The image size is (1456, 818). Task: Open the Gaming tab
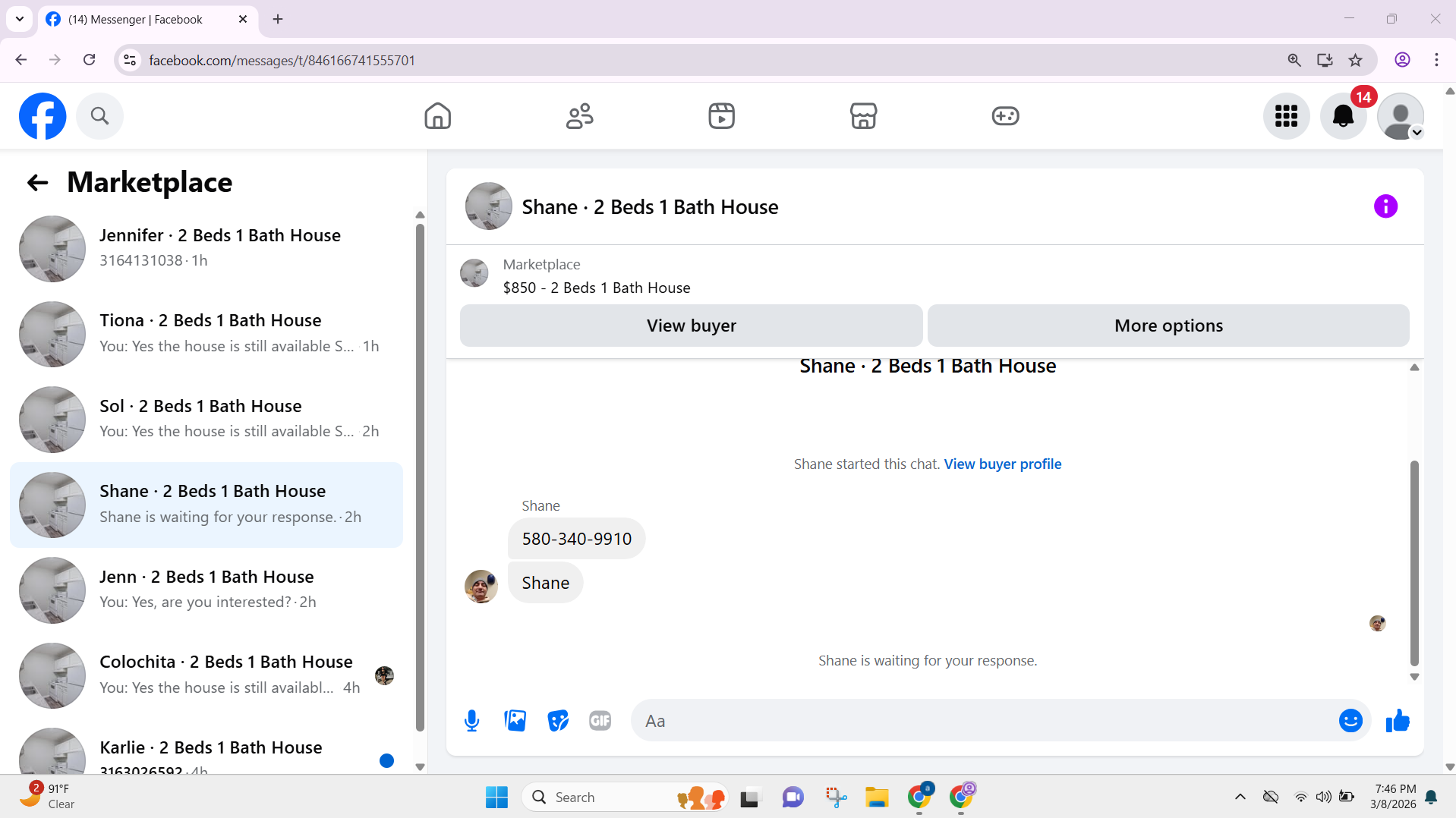click(x=1005, y=116)
